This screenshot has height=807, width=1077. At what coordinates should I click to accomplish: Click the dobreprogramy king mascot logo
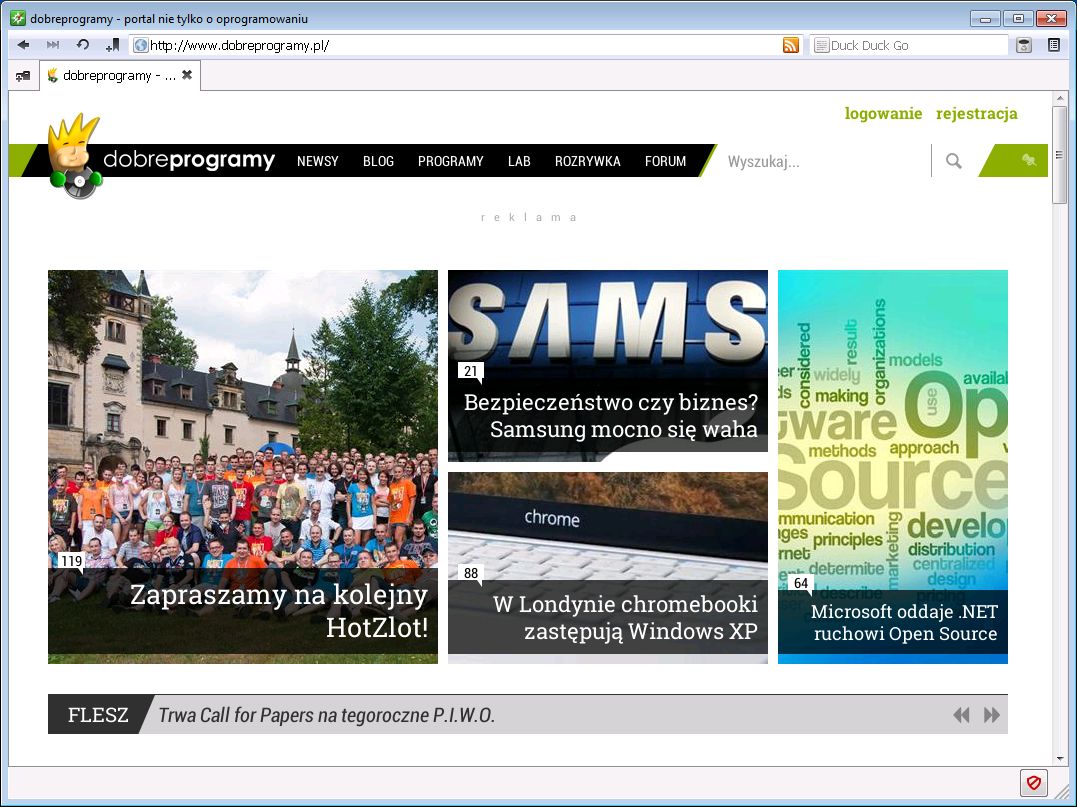(x=74, y=157)
